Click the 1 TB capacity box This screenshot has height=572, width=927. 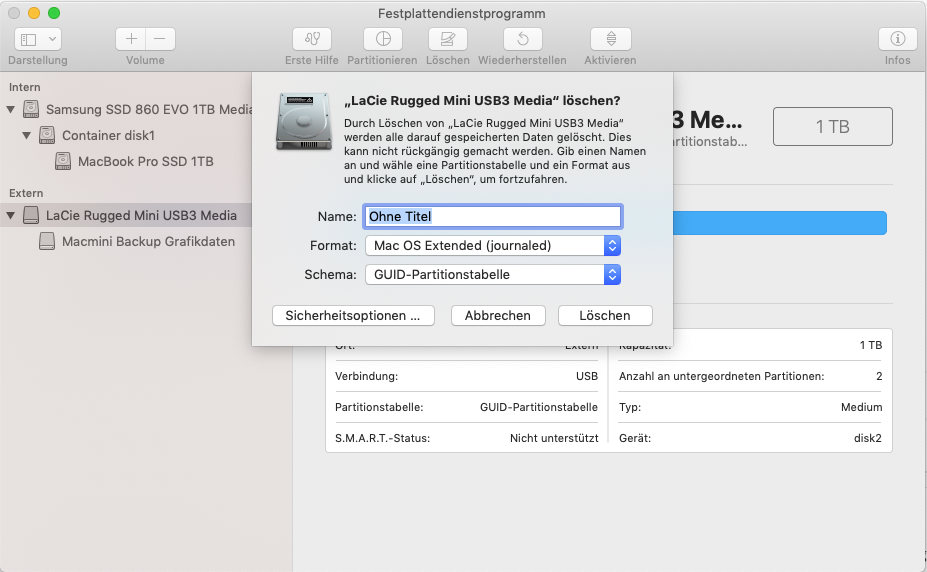[832, 126]
